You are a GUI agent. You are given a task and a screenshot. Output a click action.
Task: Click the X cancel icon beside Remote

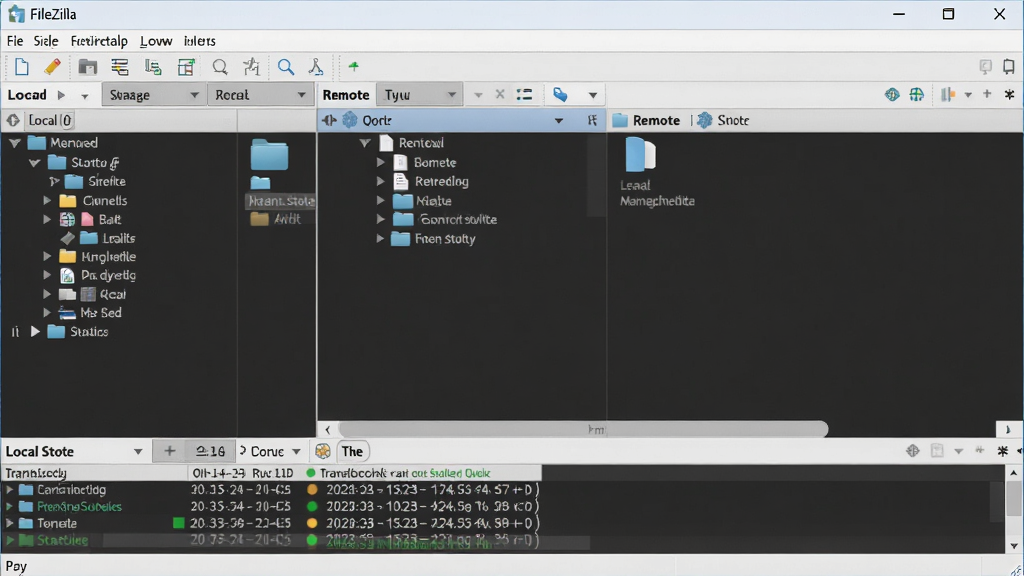[500, 95]
